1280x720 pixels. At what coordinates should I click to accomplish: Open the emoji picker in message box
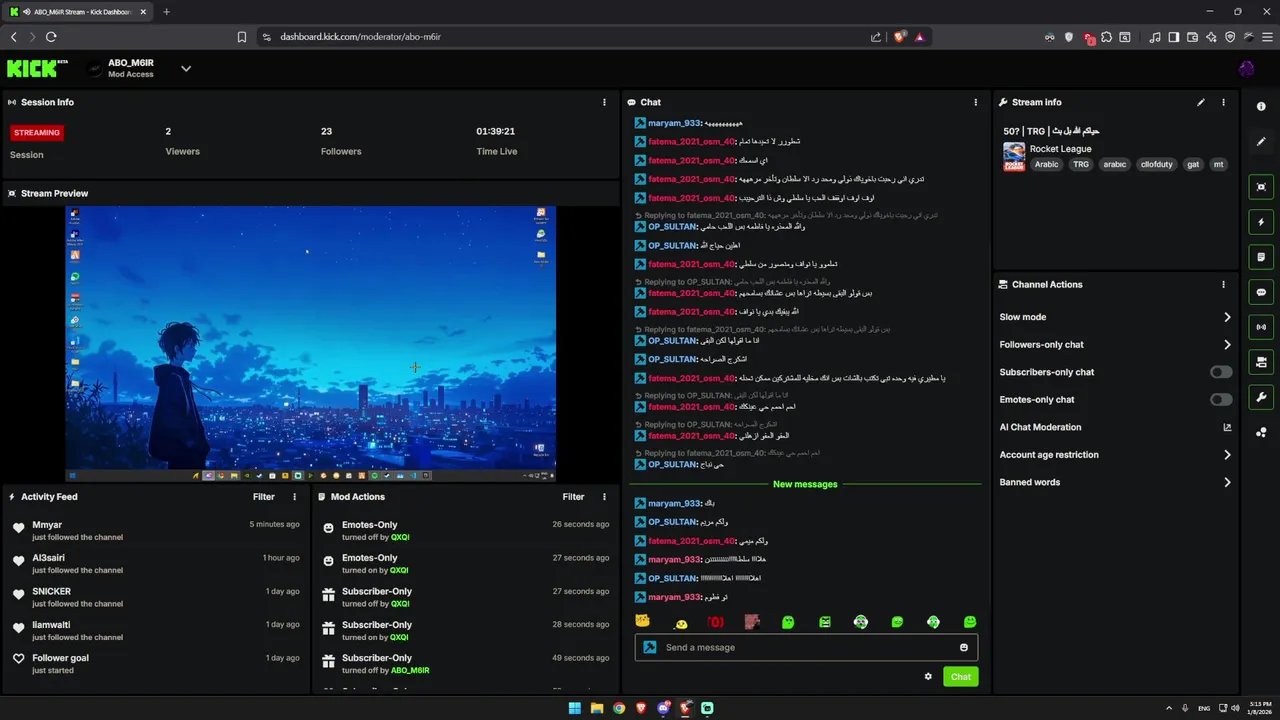click(964, 647)
